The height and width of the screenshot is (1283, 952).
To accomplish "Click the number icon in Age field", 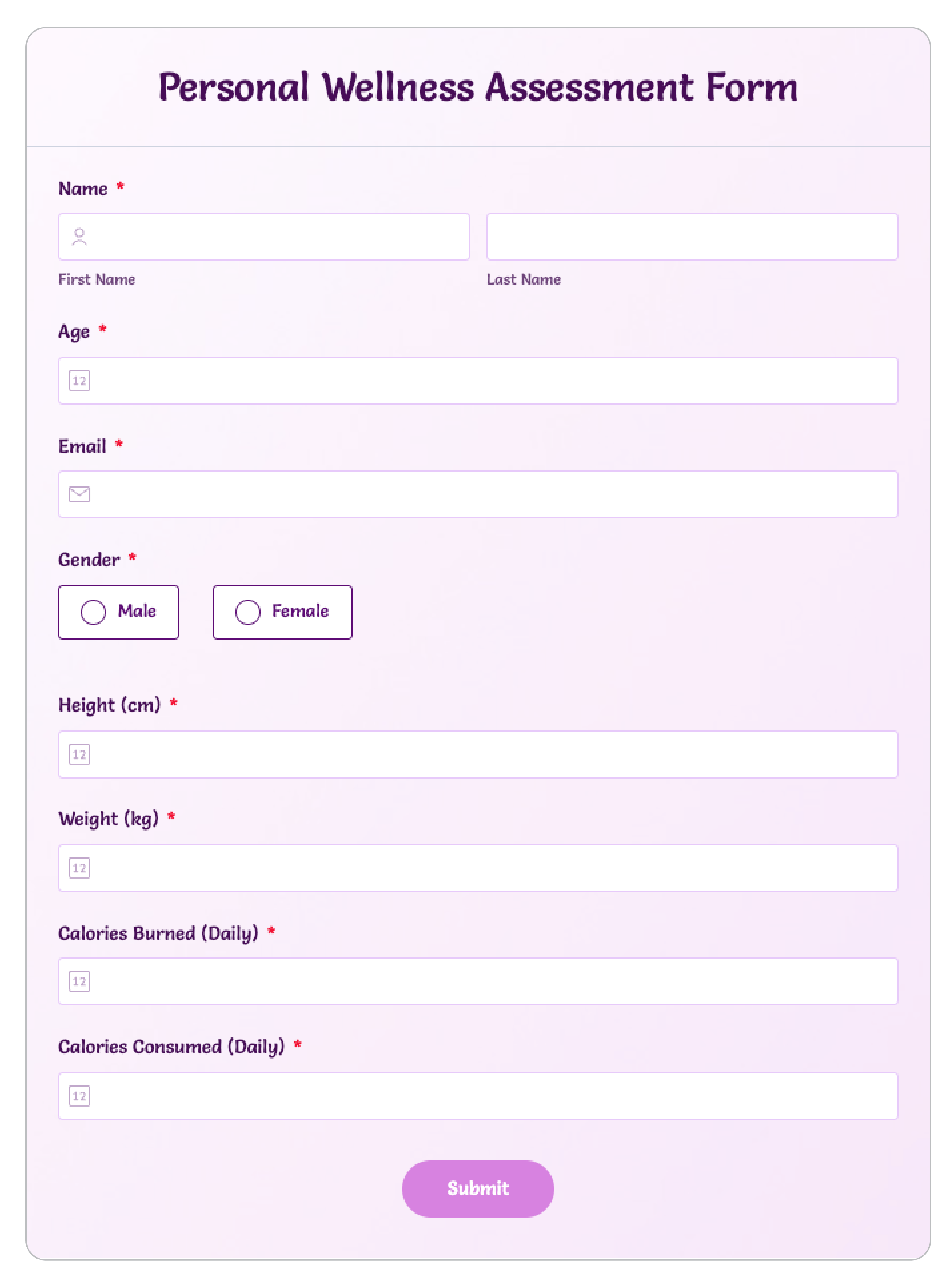I will [79, 381].
